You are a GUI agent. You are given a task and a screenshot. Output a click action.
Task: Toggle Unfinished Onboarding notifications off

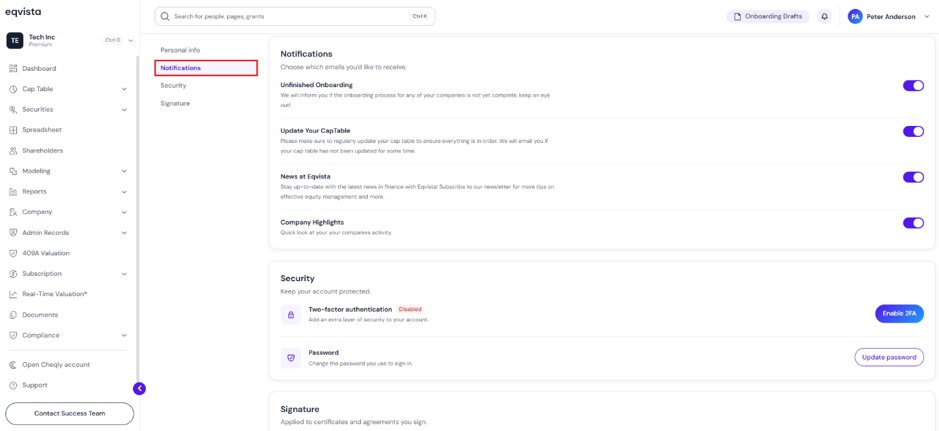[913, 86]
